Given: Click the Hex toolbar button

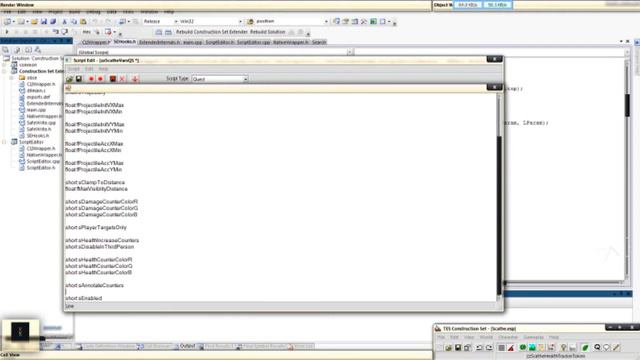Looking at the screenshot, I should pos(87,32).
